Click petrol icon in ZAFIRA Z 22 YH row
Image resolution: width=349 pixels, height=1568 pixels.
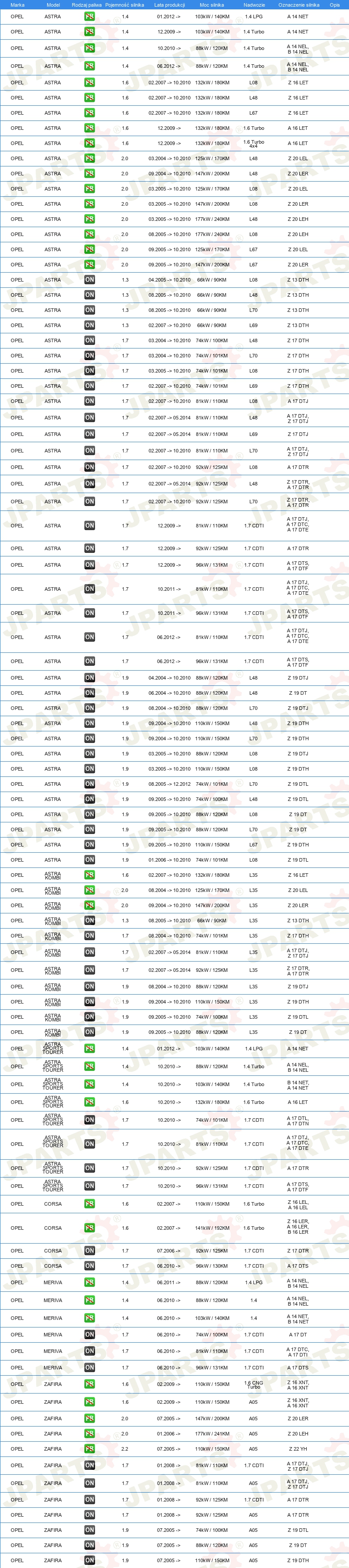pos(90,1449)
